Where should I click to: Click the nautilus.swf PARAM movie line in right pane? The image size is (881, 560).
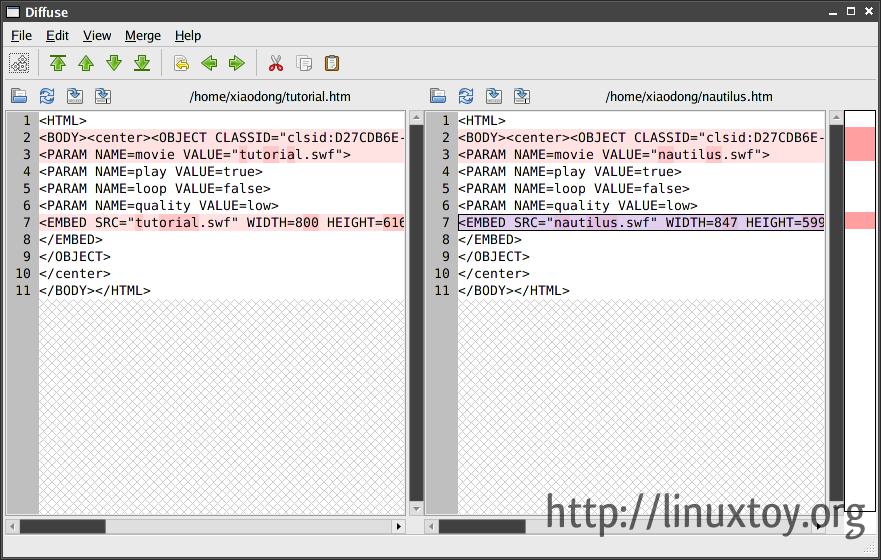(x=641, y=154)
